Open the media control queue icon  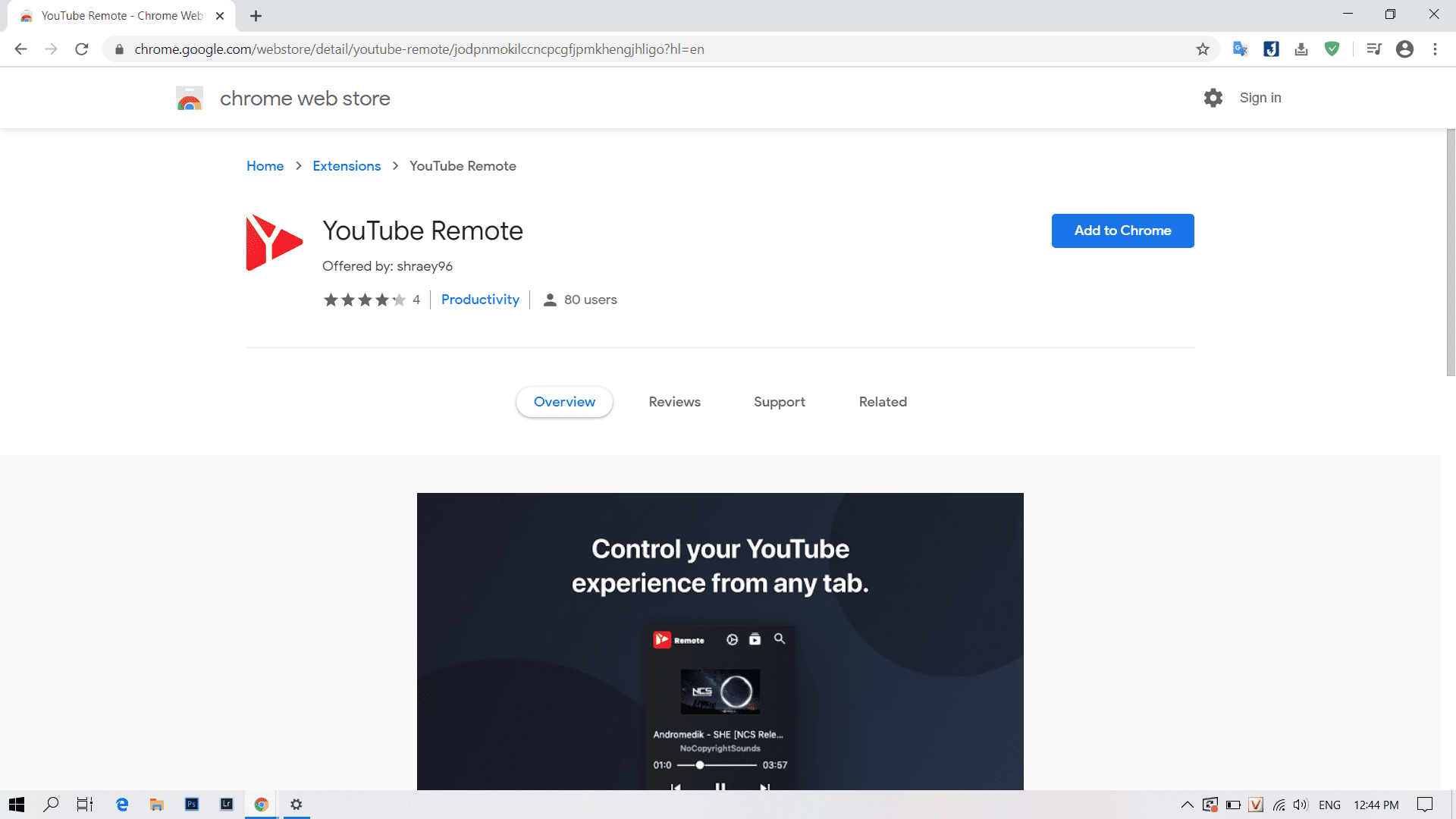(x=1374, y=49)
